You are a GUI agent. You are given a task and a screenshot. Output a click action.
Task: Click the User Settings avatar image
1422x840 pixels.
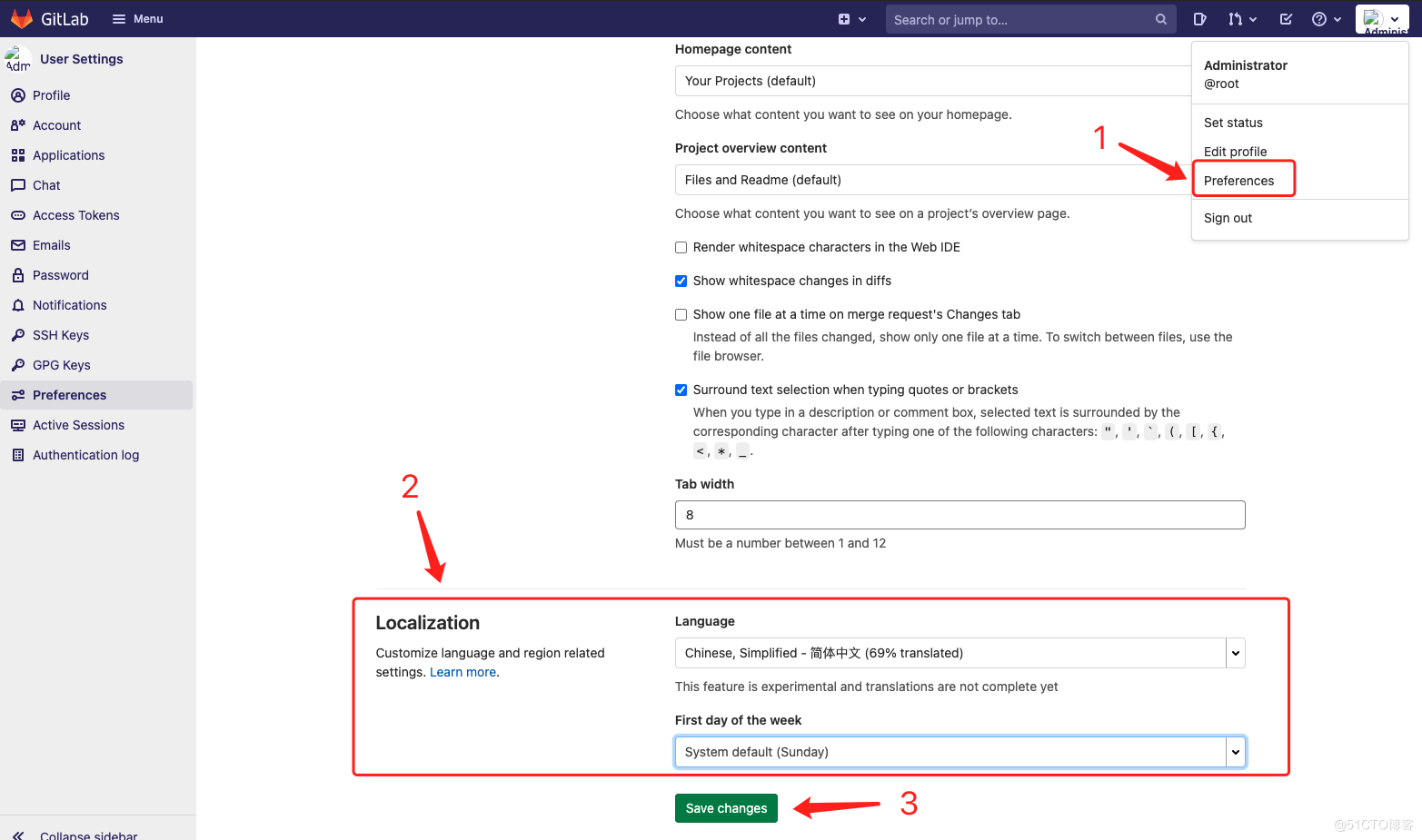tap(18, 59)
